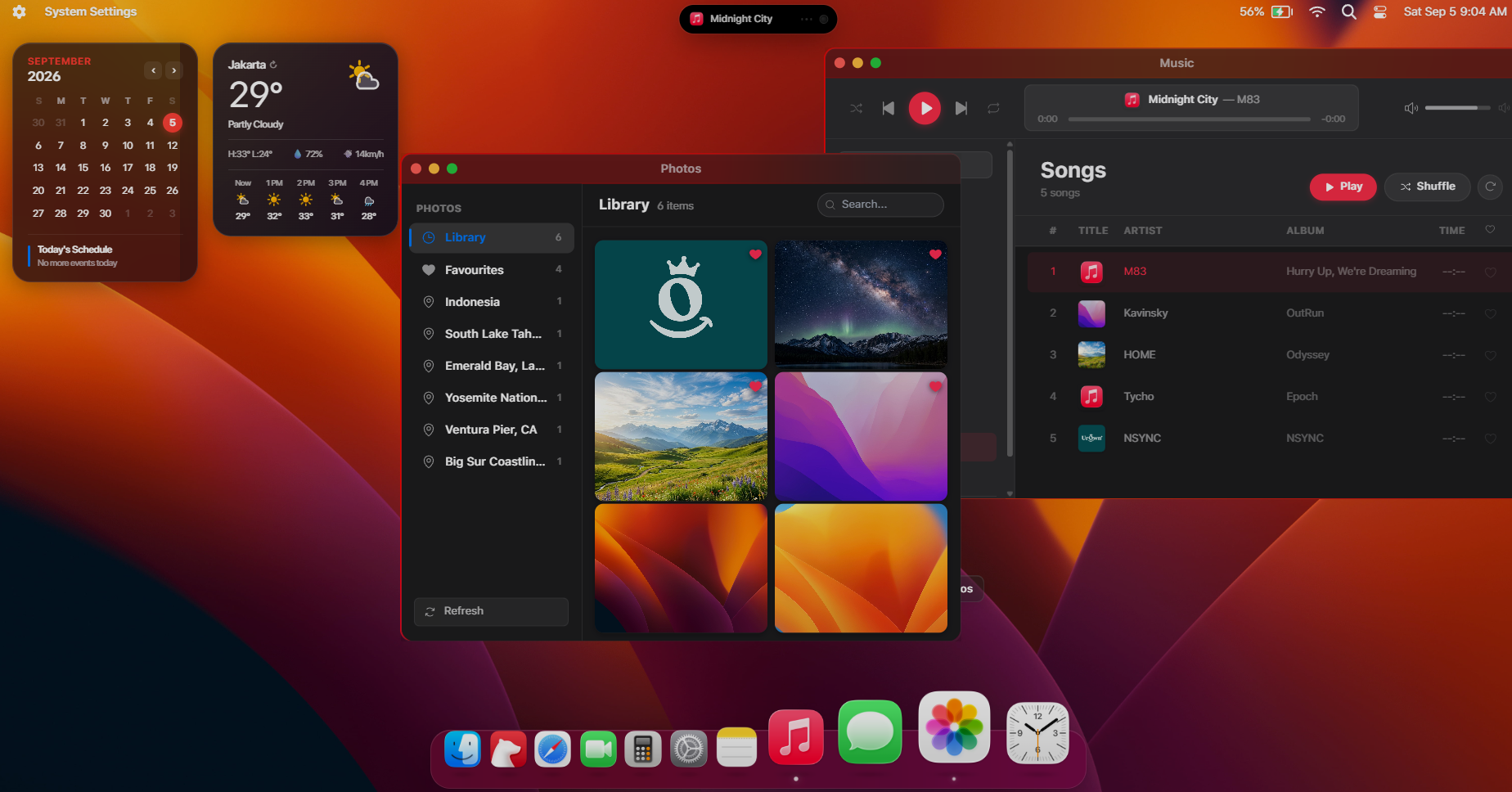Open Control Center in the menu bar
Screen dimensions: 1512x792
click(1380, 11)
